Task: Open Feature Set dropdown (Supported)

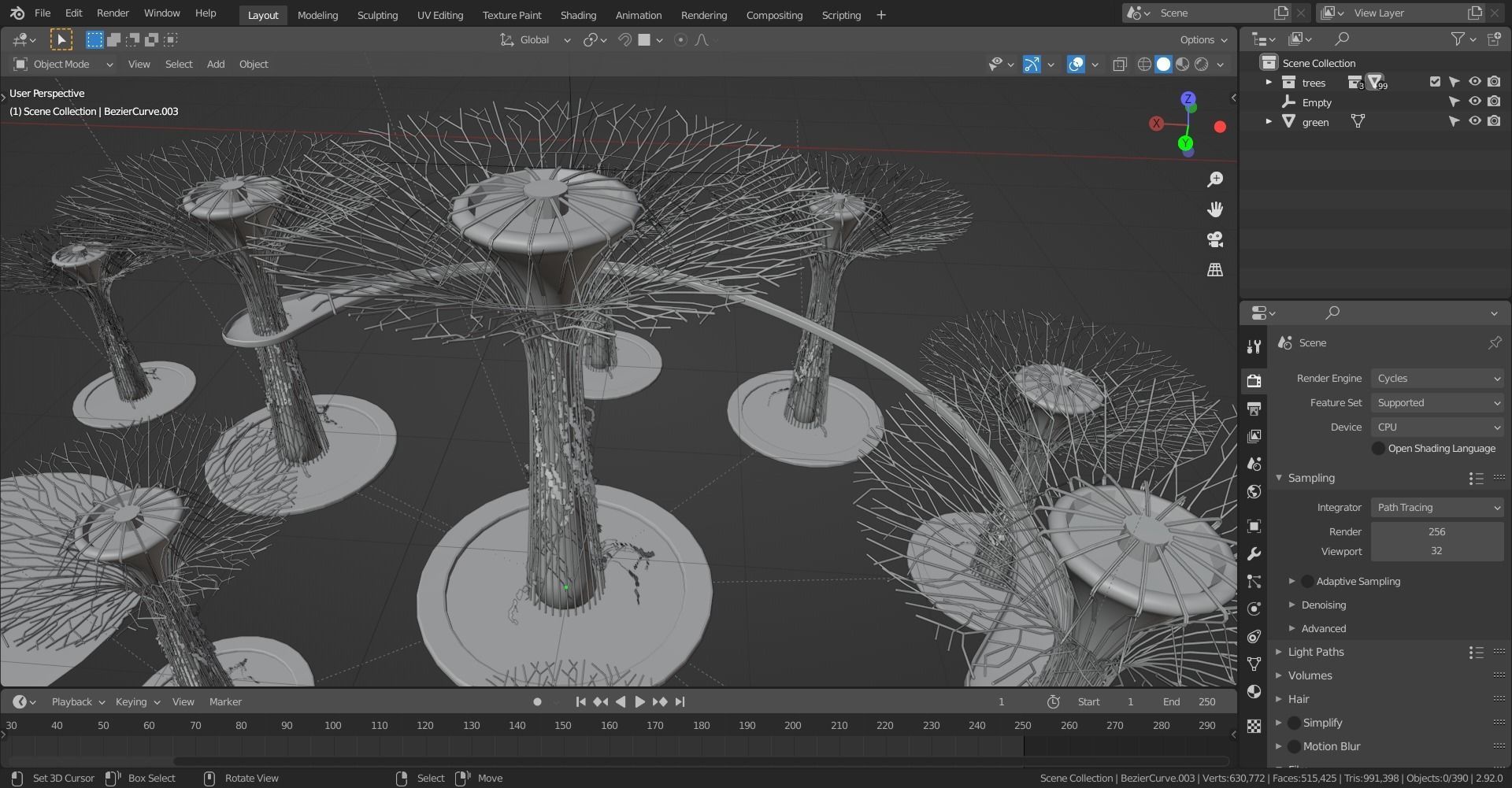Action: click(1437, 403)
